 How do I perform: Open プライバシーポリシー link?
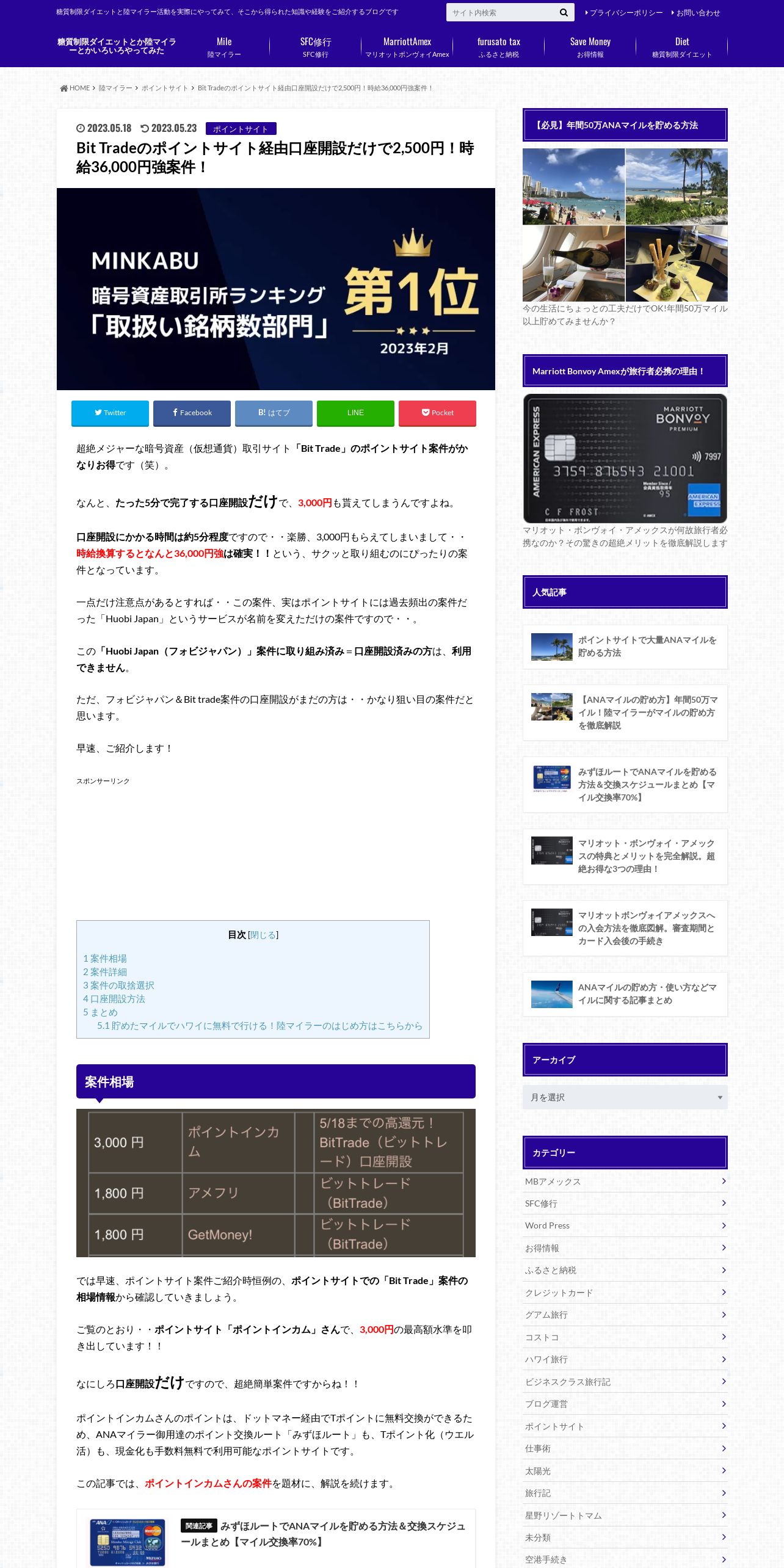[624, 12]
